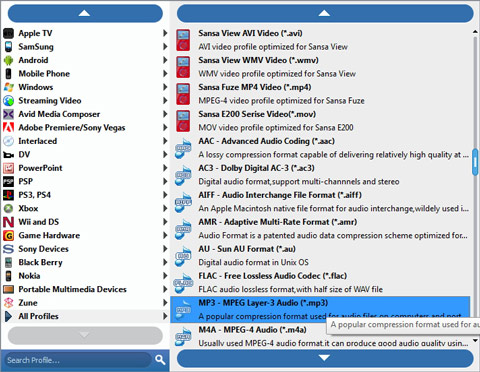Viewport: 480px width, 372px height.
Task: Expand the PowerPoint submenu arrow
Action: (165, 168)
